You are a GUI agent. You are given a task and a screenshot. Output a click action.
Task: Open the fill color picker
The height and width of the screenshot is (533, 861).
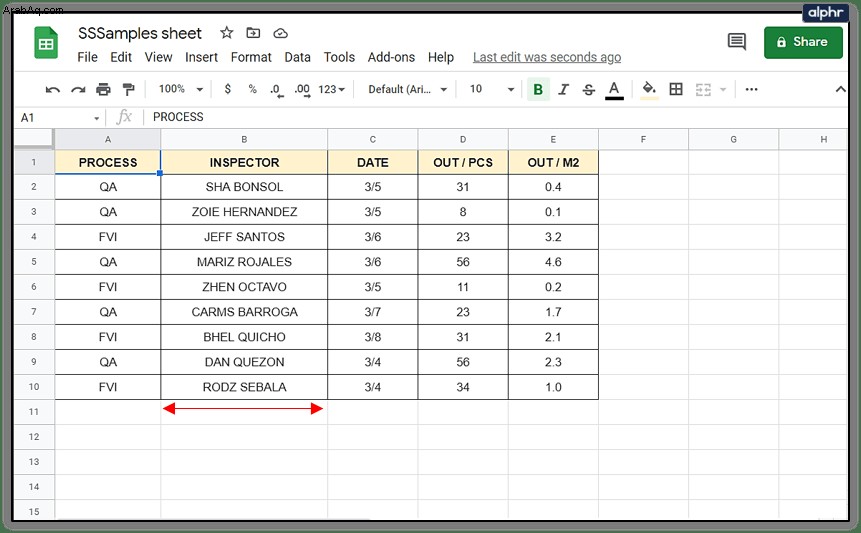649,89
